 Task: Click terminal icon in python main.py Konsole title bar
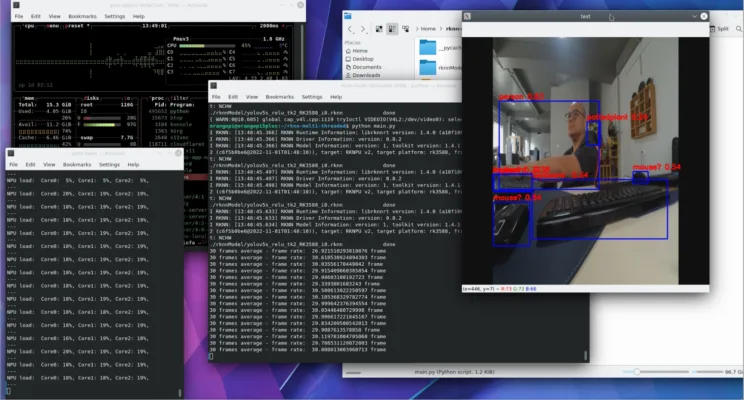[x=214, y=86]
